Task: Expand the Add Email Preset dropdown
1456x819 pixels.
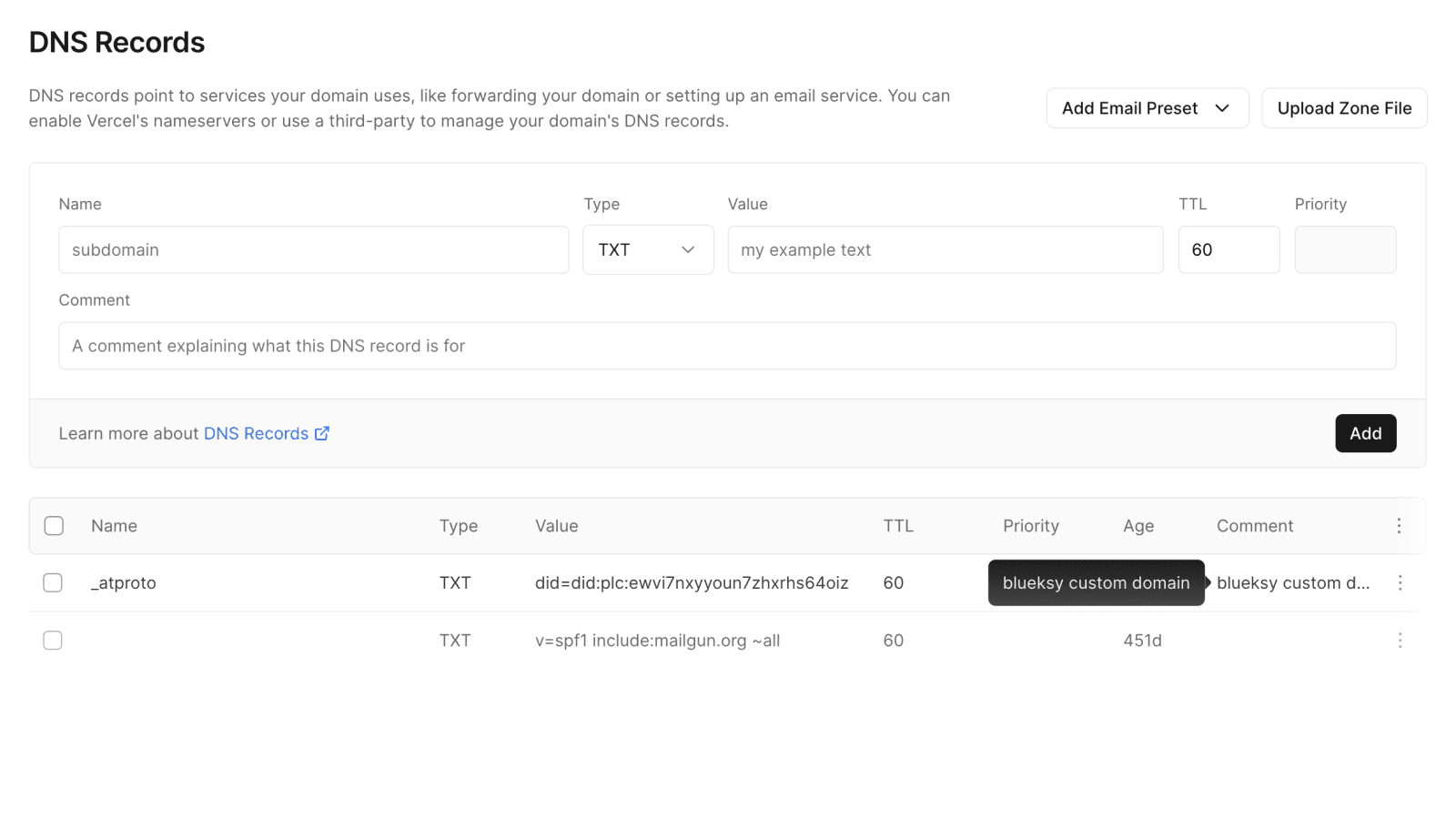Action: (1147, 108)
